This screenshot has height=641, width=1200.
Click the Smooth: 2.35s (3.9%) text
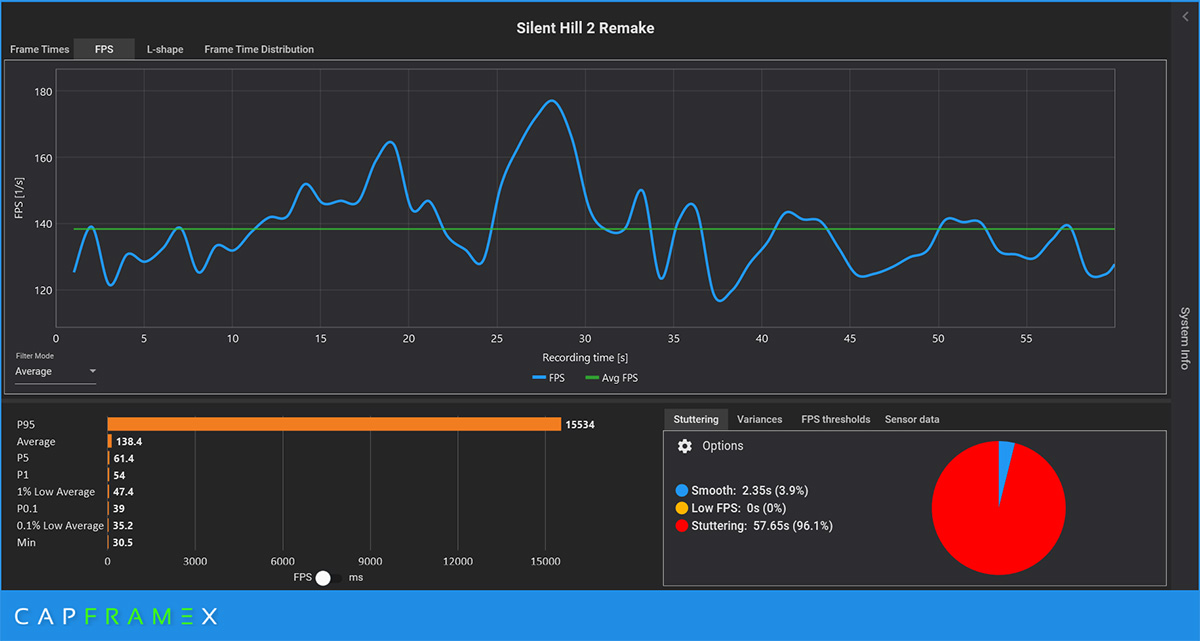(750, 491)
